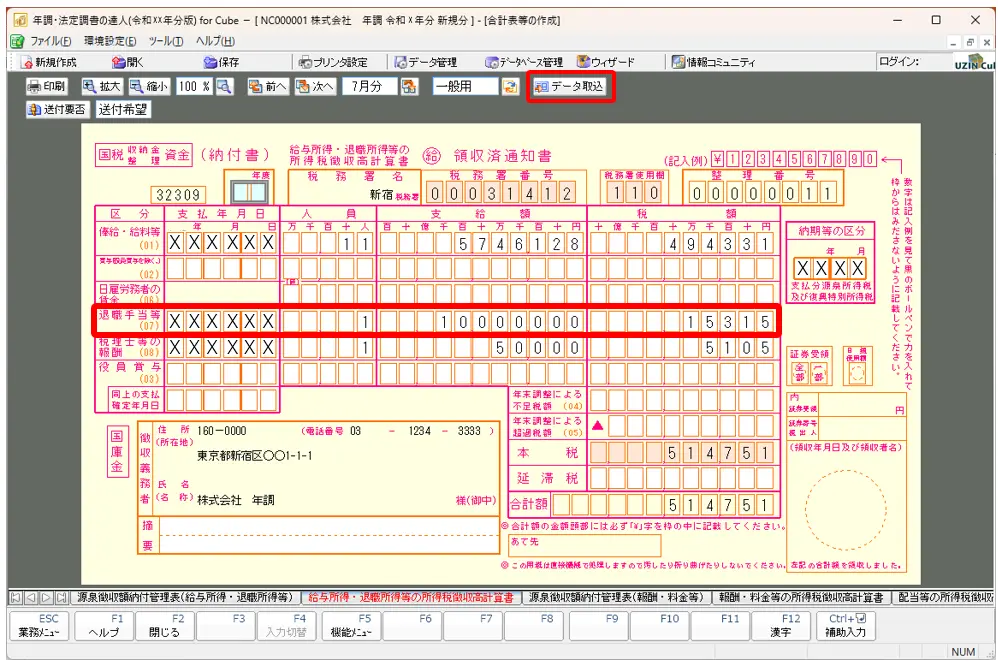Viewport: 998px width, 665px height.
Task: Click the 印刷 print button
Action: [x=46, y=86]
